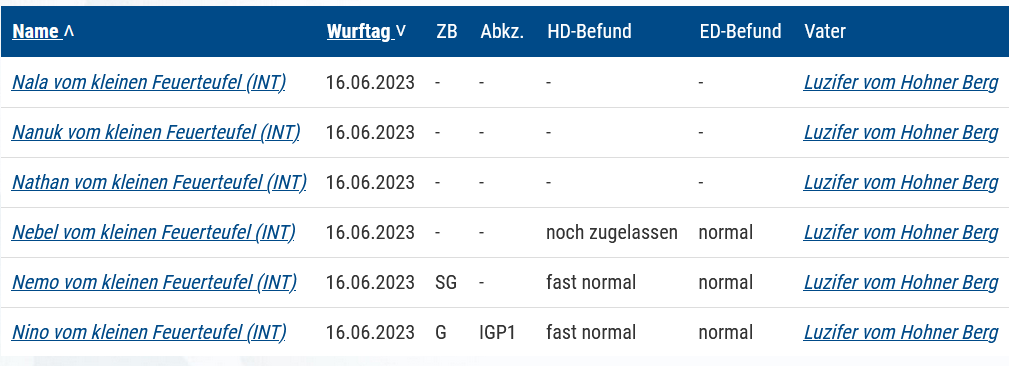Open father Luzifer link in Nala row
This screenshot has height=366, width=1009.
pyautogui.click(x=901, y=83)
